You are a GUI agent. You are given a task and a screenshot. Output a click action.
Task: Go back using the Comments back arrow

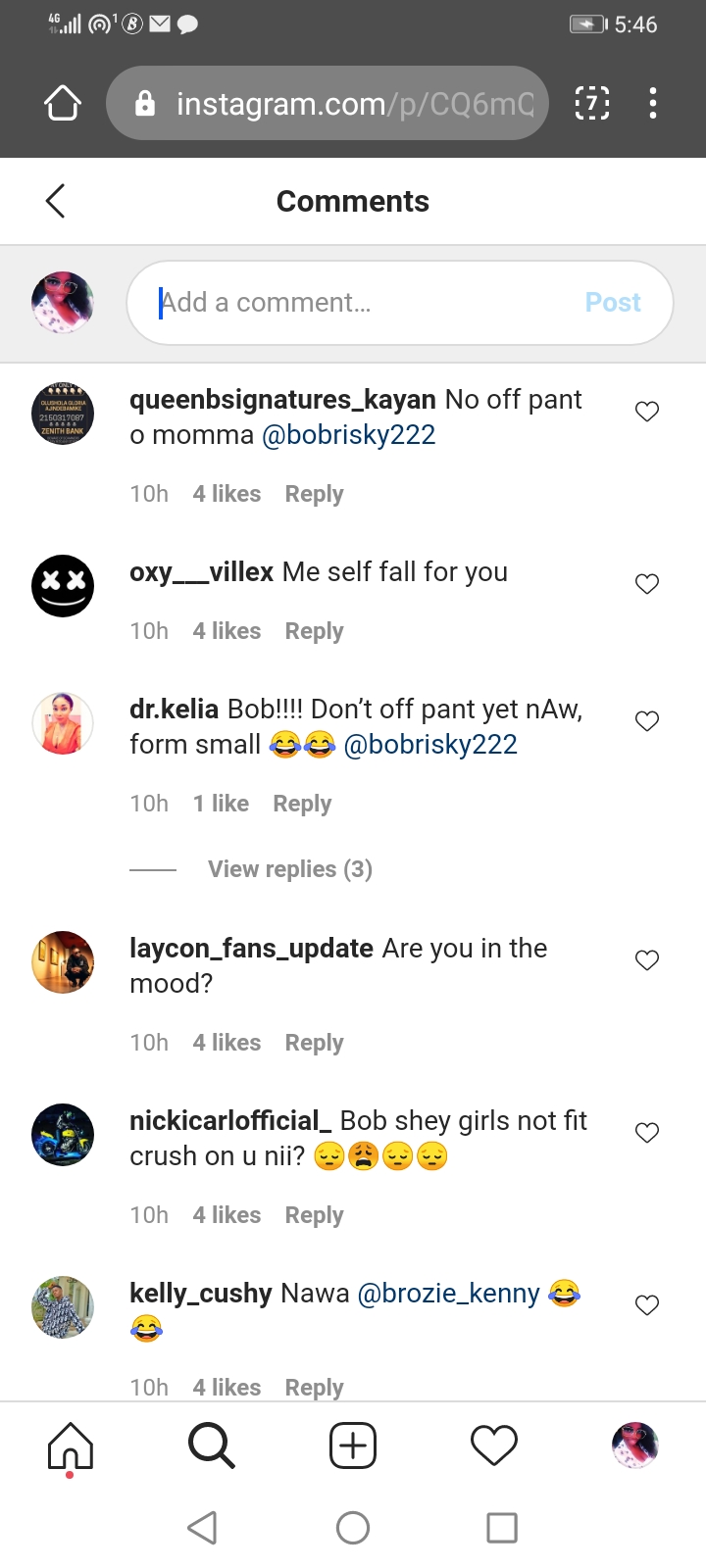coord(56,201)
